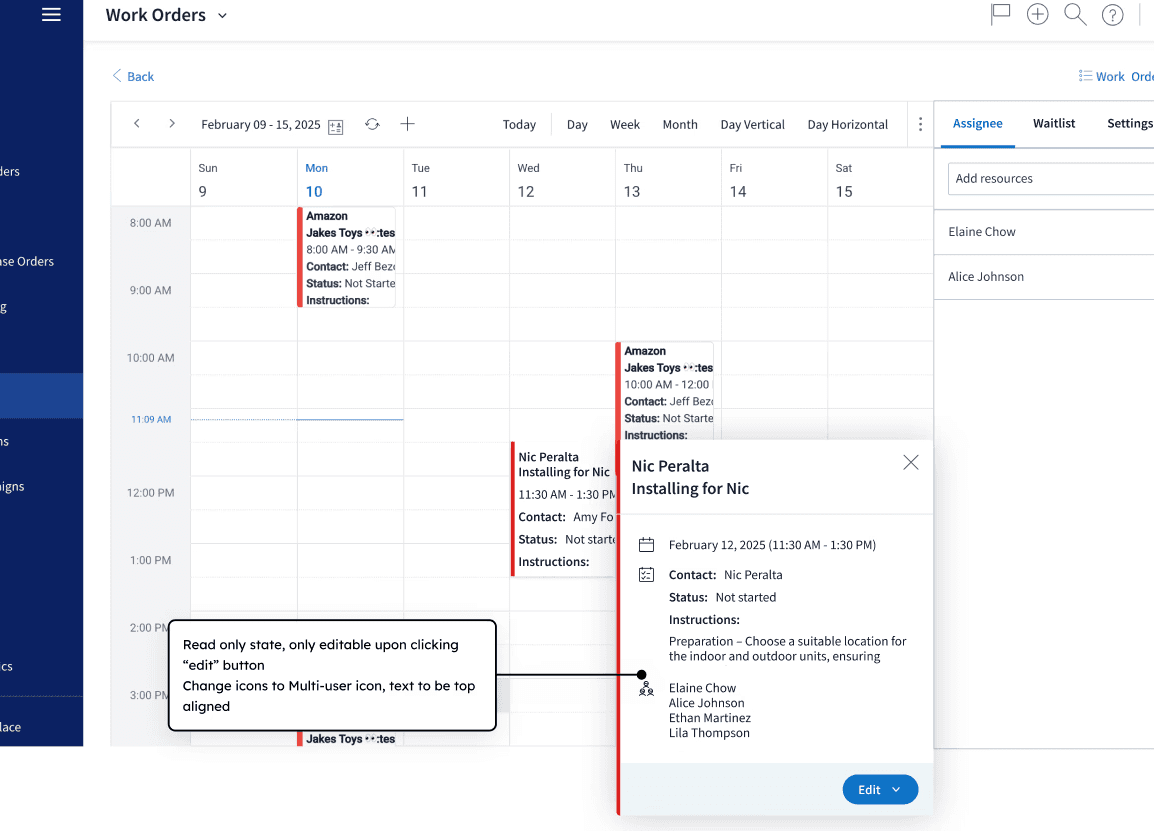Go back using Back link
The height and width of the screenshot is (831, 1154).
point(132,76)
